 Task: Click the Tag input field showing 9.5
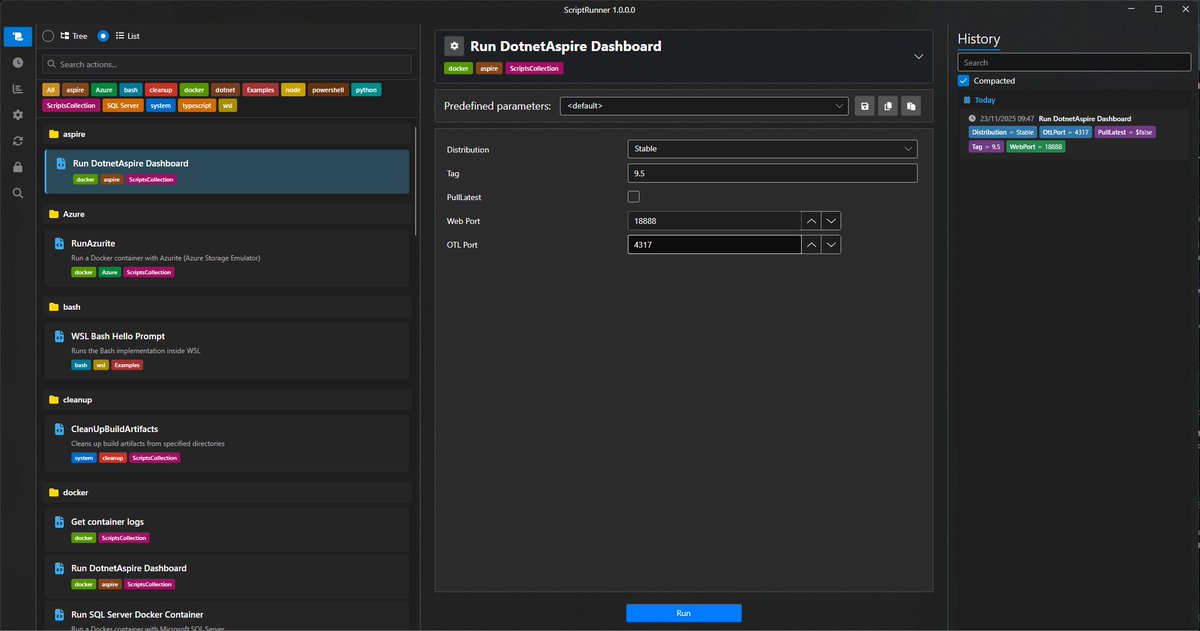coord(772,173)
